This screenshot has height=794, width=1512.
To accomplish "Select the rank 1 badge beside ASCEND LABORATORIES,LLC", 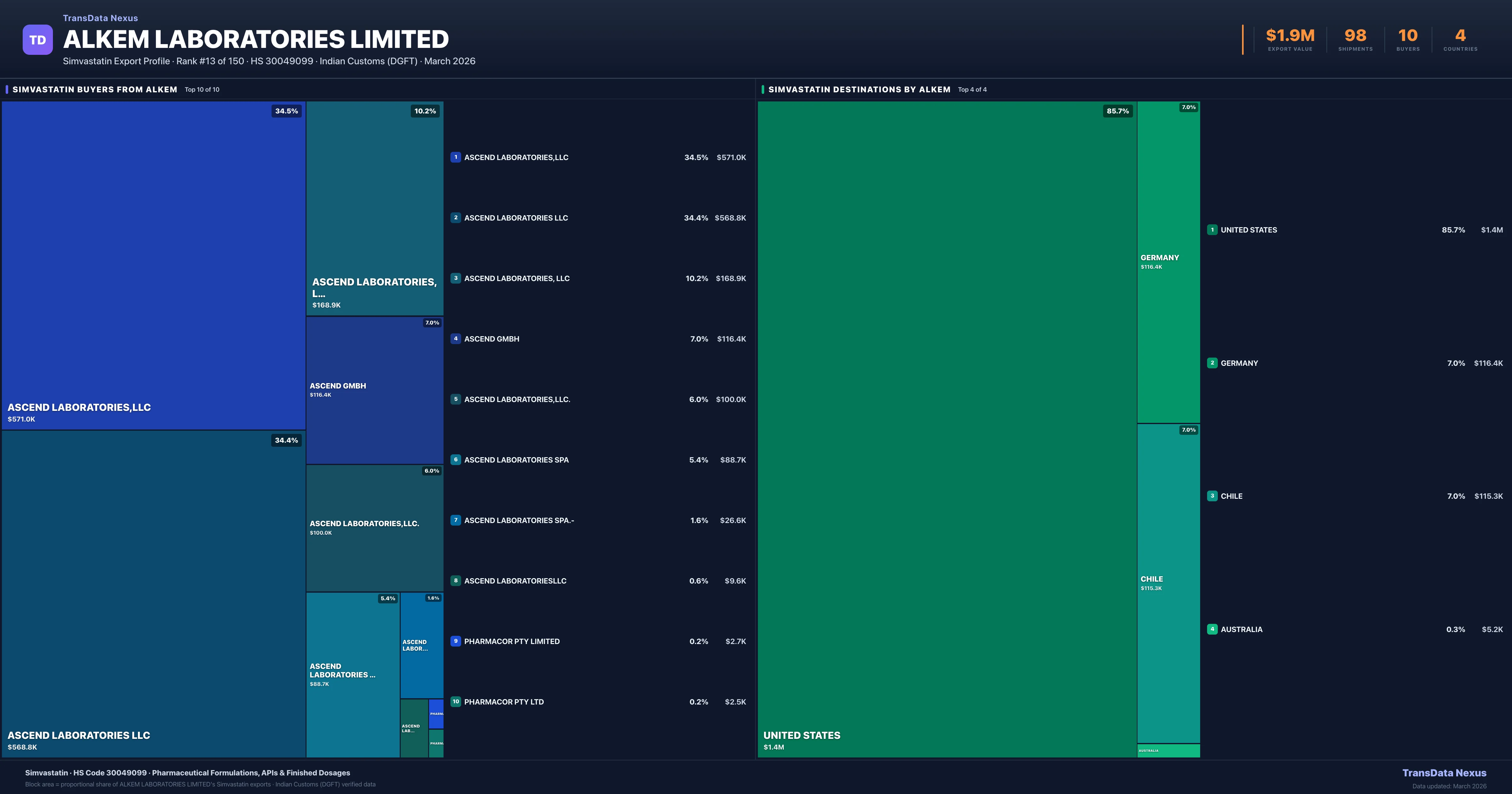I will (456, 157).
